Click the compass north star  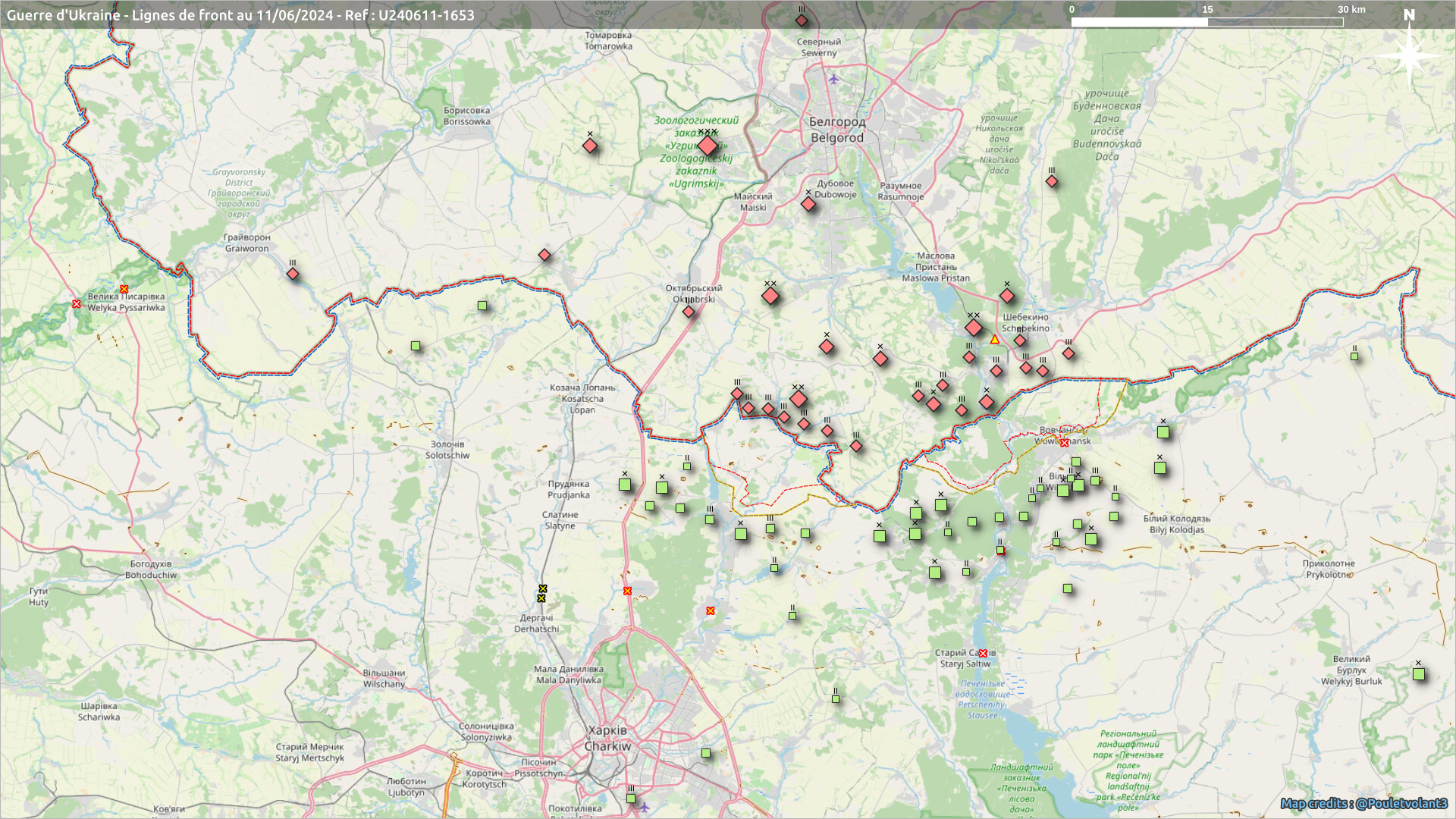coord(1409,56)
